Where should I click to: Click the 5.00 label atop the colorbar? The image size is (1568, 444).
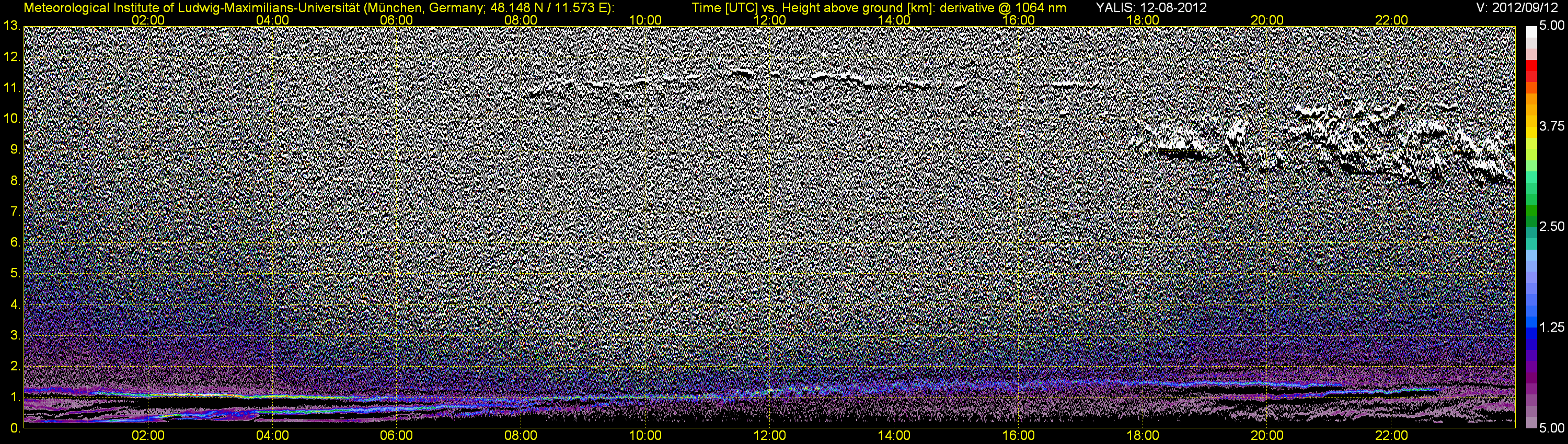(x=1552, y=26)
